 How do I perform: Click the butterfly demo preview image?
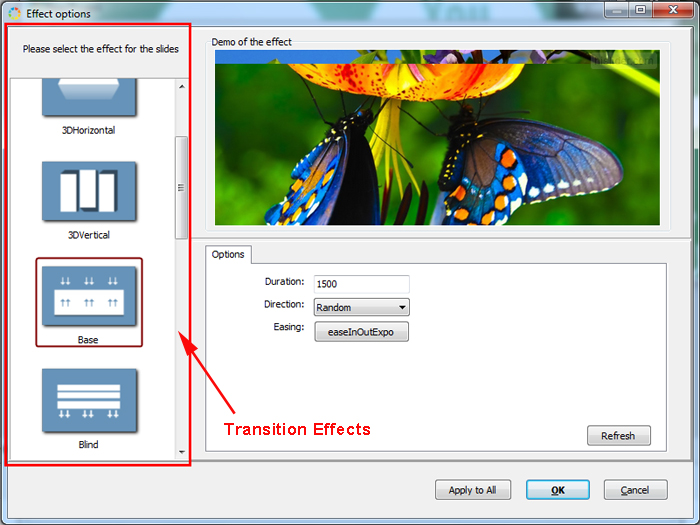(x=437, y=137)
